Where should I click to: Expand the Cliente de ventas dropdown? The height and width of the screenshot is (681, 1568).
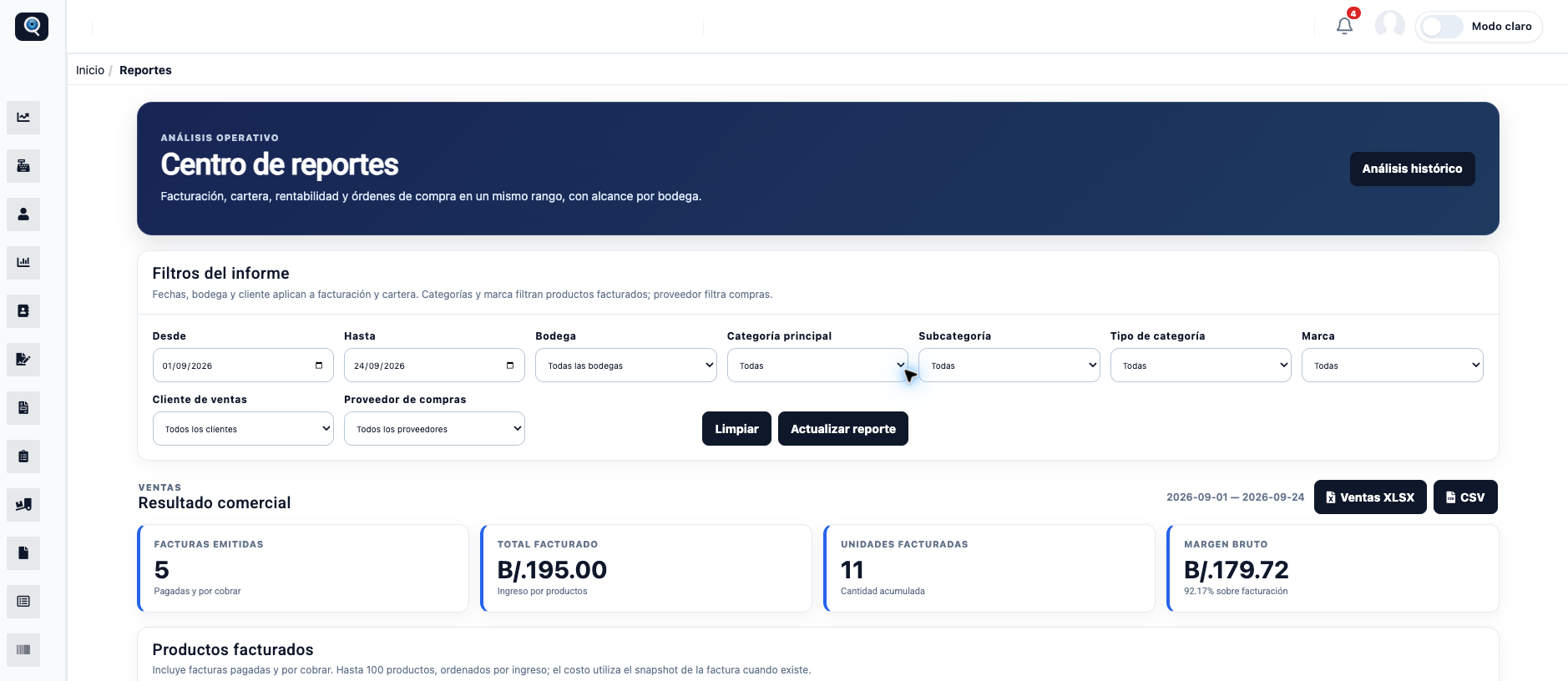[x=243, y=429]
